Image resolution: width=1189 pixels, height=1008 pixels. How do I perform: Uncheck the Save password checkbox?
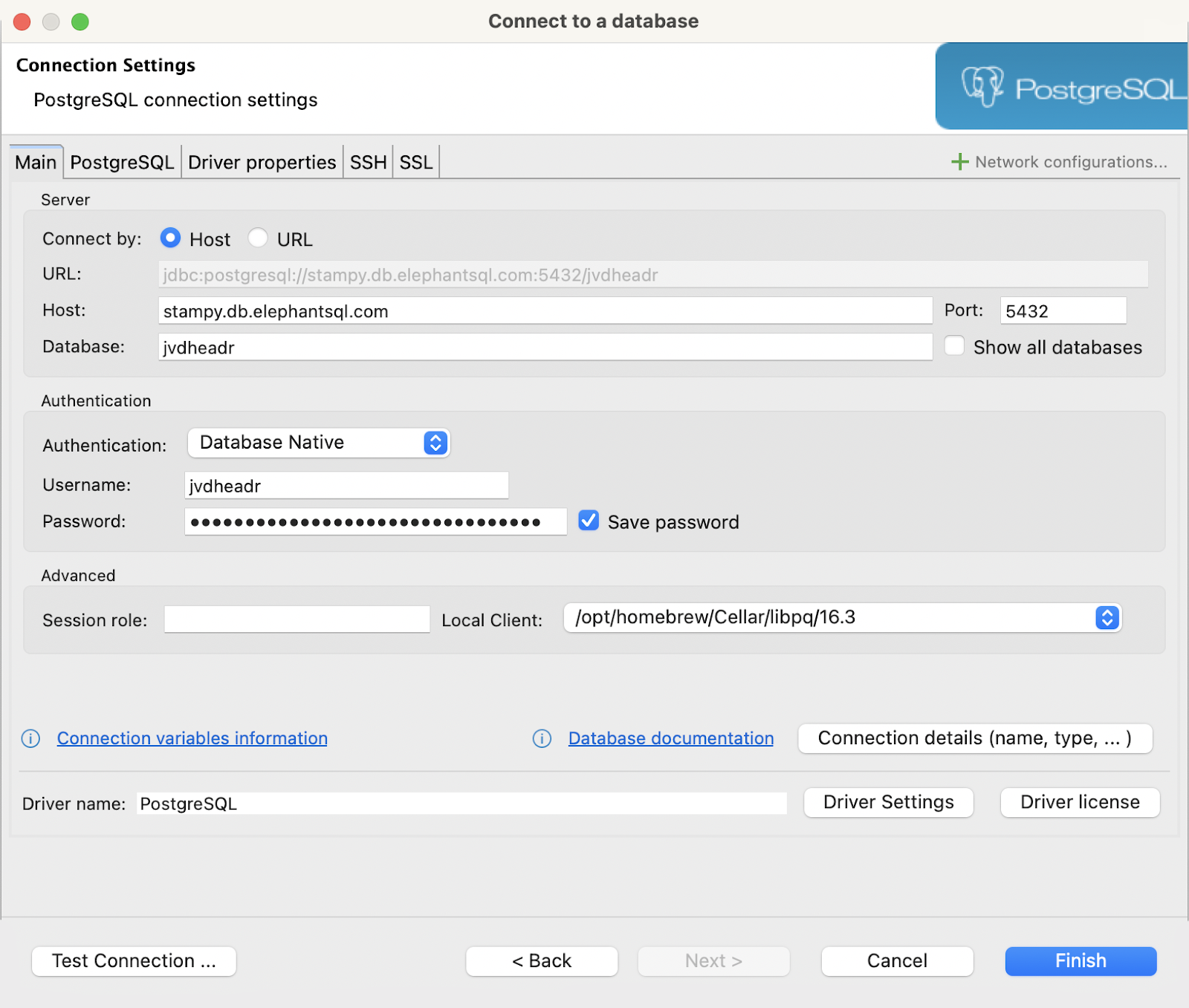pyautogui.click(x=589, y=521)
